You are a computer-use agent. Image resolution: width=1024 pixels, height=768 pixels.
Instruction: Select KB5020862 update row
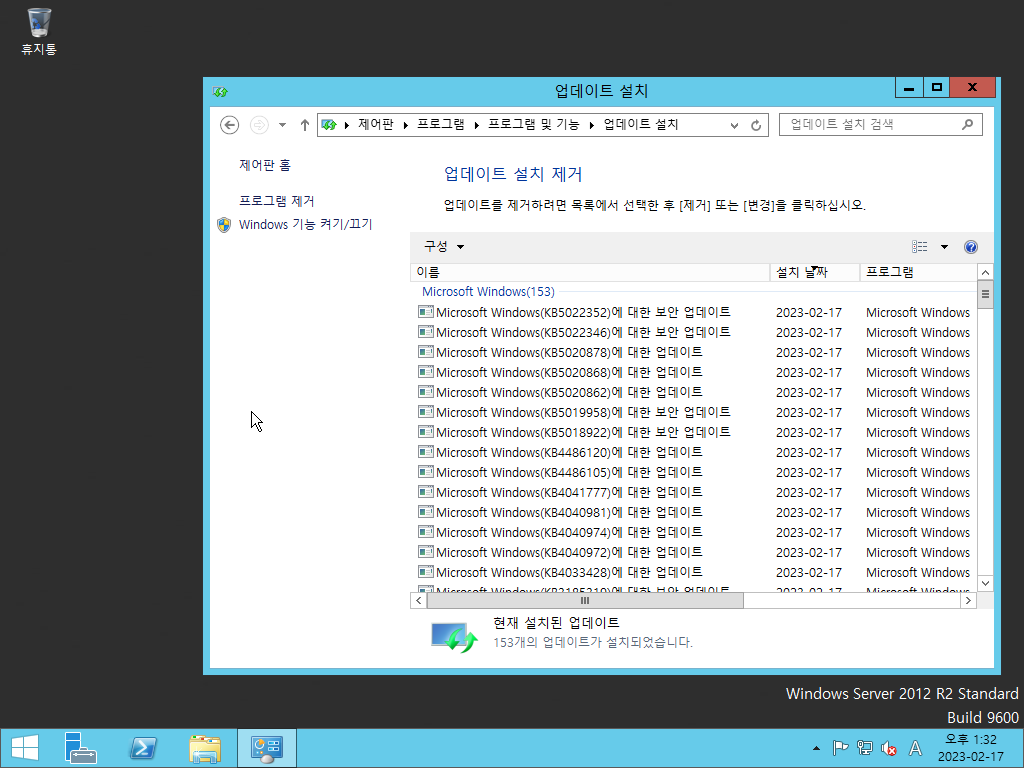[696, 392]
